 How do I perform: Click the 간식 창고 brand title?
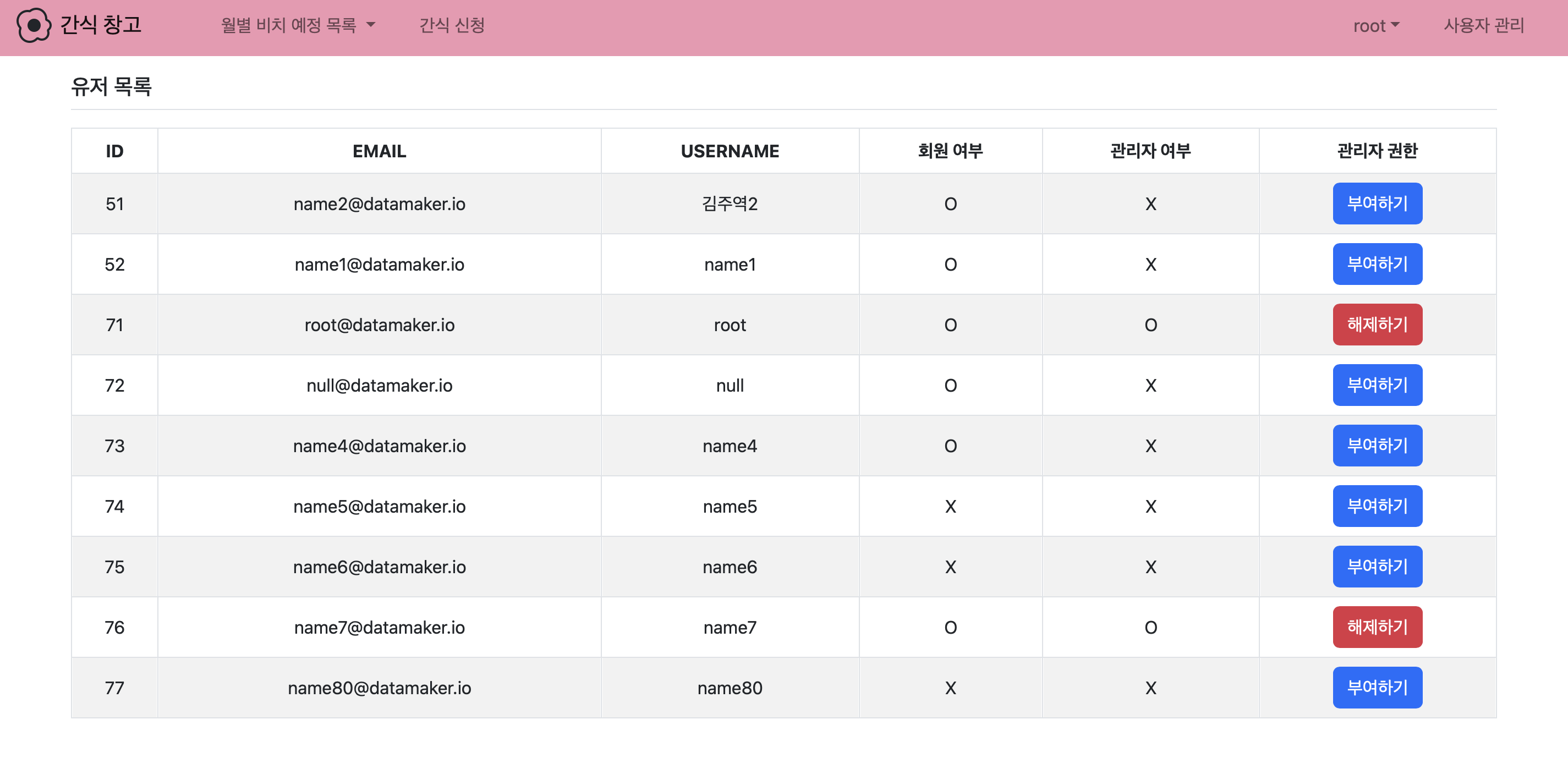(x=101, y=25)
